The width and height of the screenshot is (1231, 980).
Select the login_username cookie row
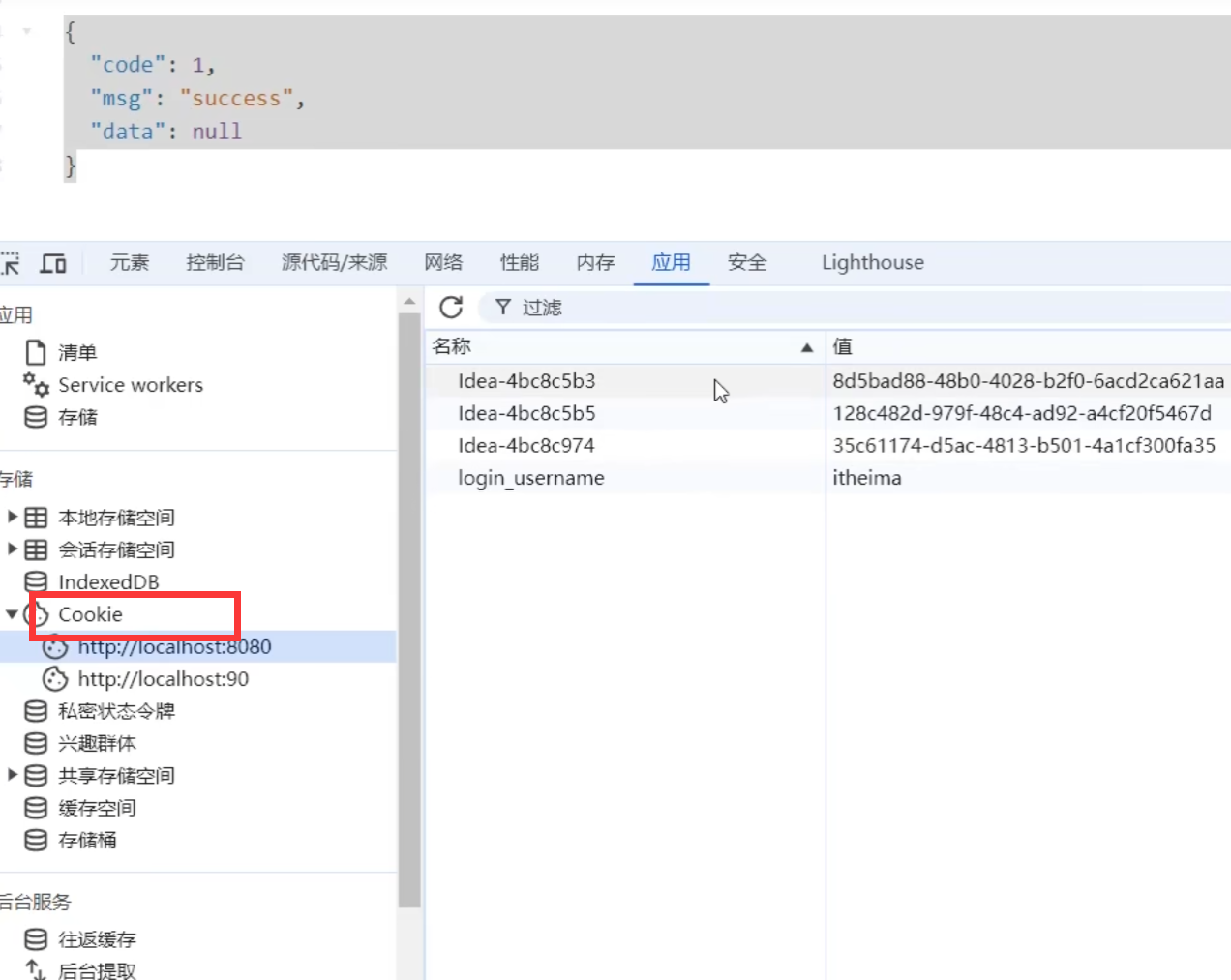[530, 478]
